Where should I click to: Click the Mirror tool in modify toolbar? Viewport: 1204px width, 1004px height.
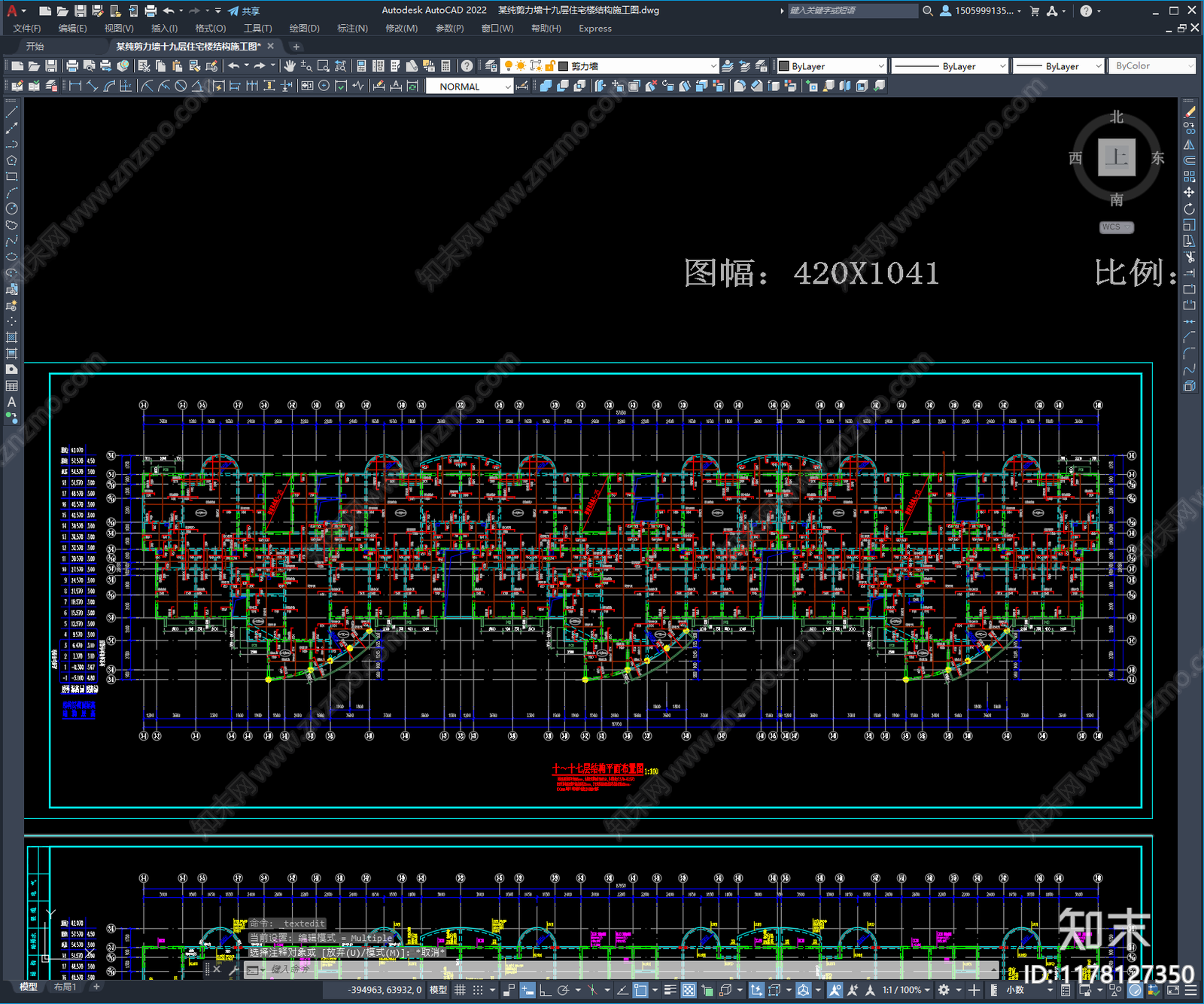pyautogui.click(x=1190, y=145)
